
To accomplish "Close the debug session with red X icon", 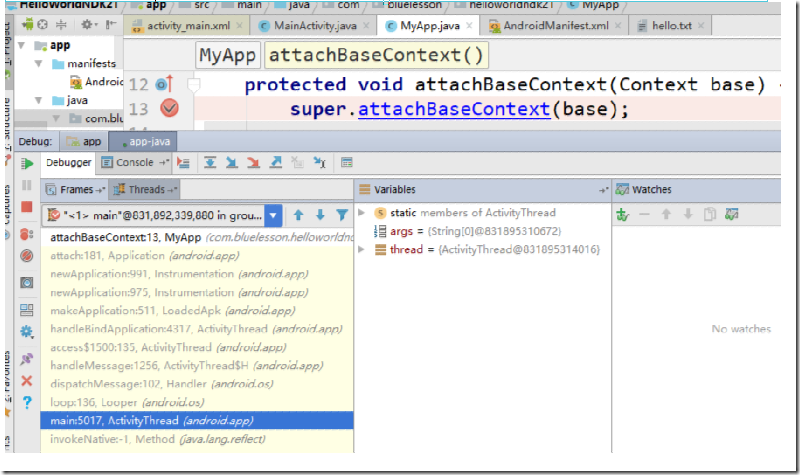I will pos(27,381).
